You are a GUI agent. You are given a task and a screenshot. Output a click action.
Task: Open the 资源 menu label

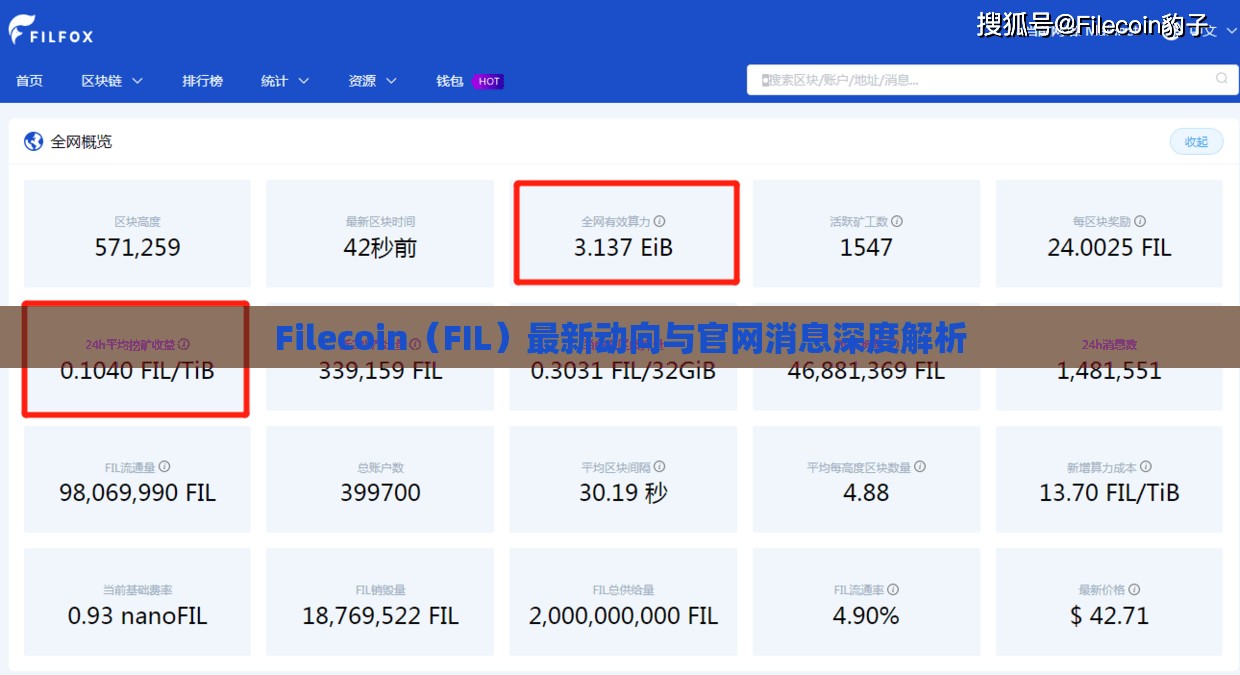tap(362, 81)
